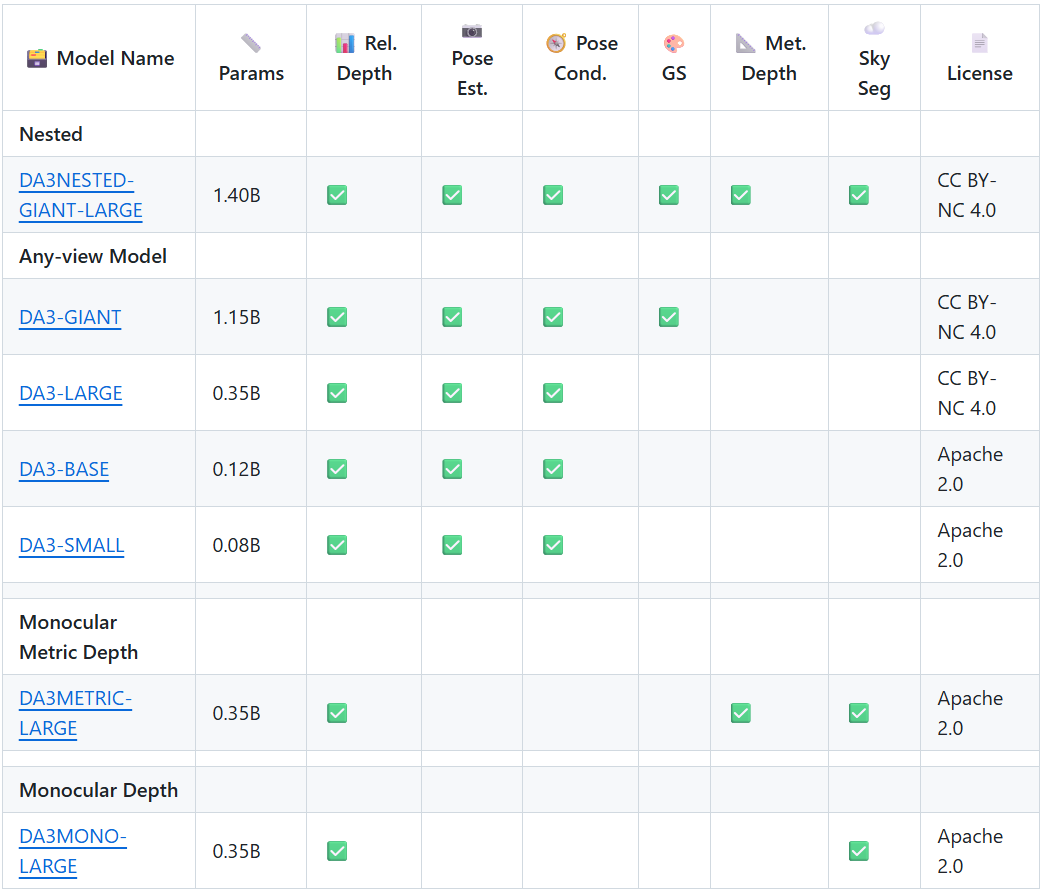Click the Sky Seg checkmark for DA3MONO-LARGE
The image size is (1041, 893).
click(x=858, y=851)
